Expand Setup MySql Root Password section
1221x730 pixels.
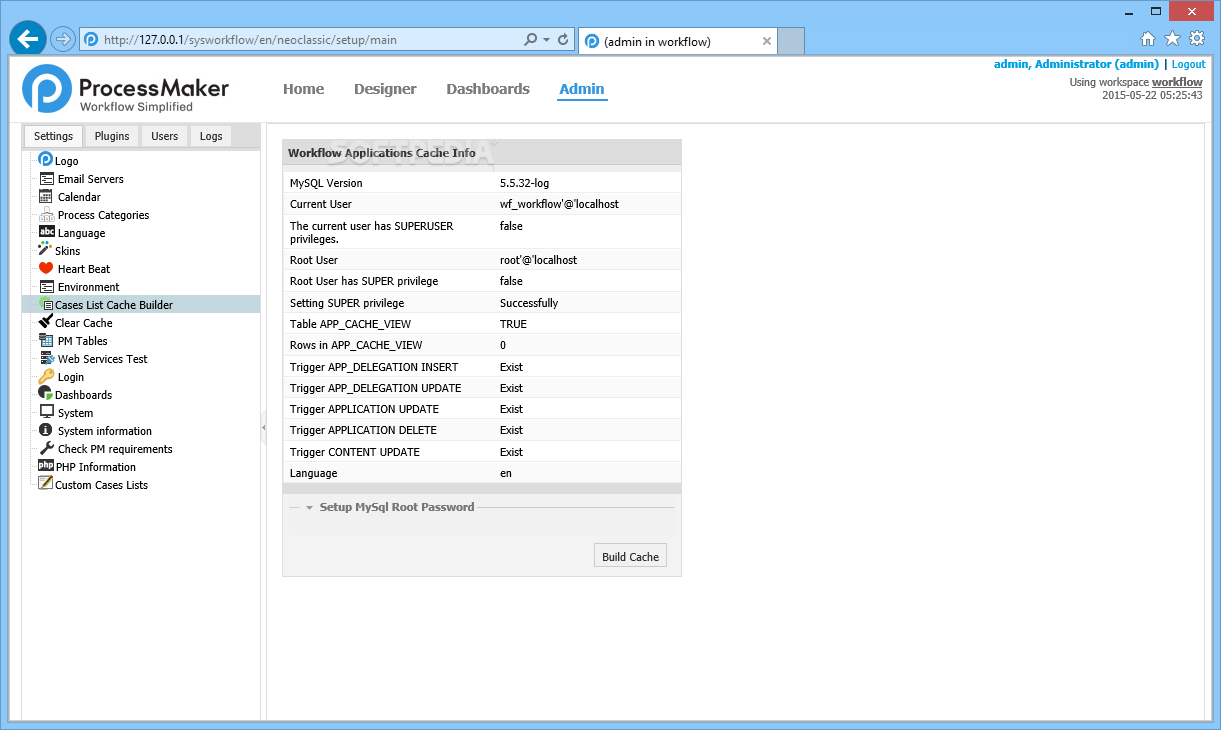point(310,508)
